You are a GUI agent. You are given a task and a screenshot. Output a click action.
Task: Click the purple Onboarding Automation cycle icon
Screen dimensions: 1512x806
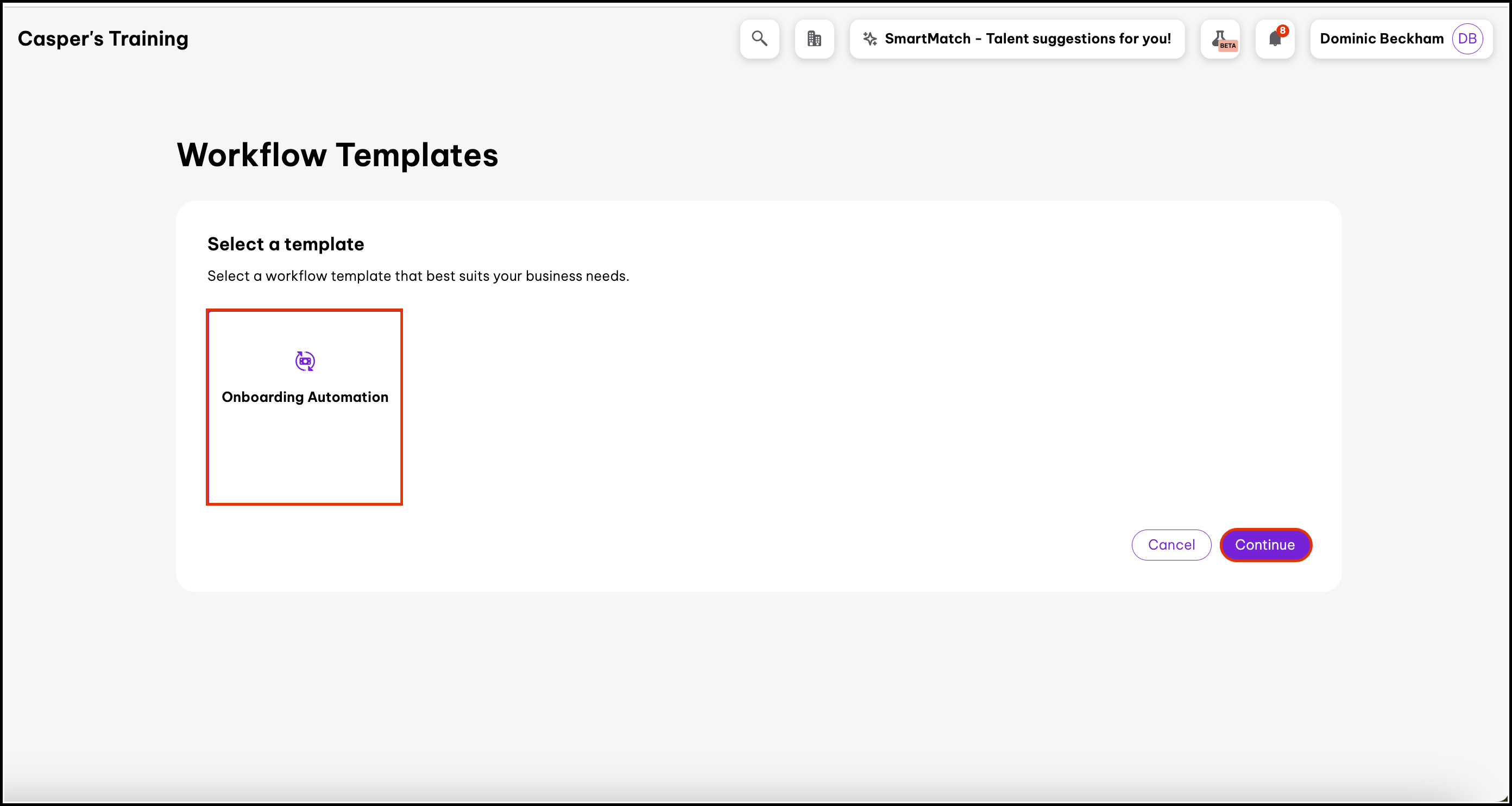(305, 361)
